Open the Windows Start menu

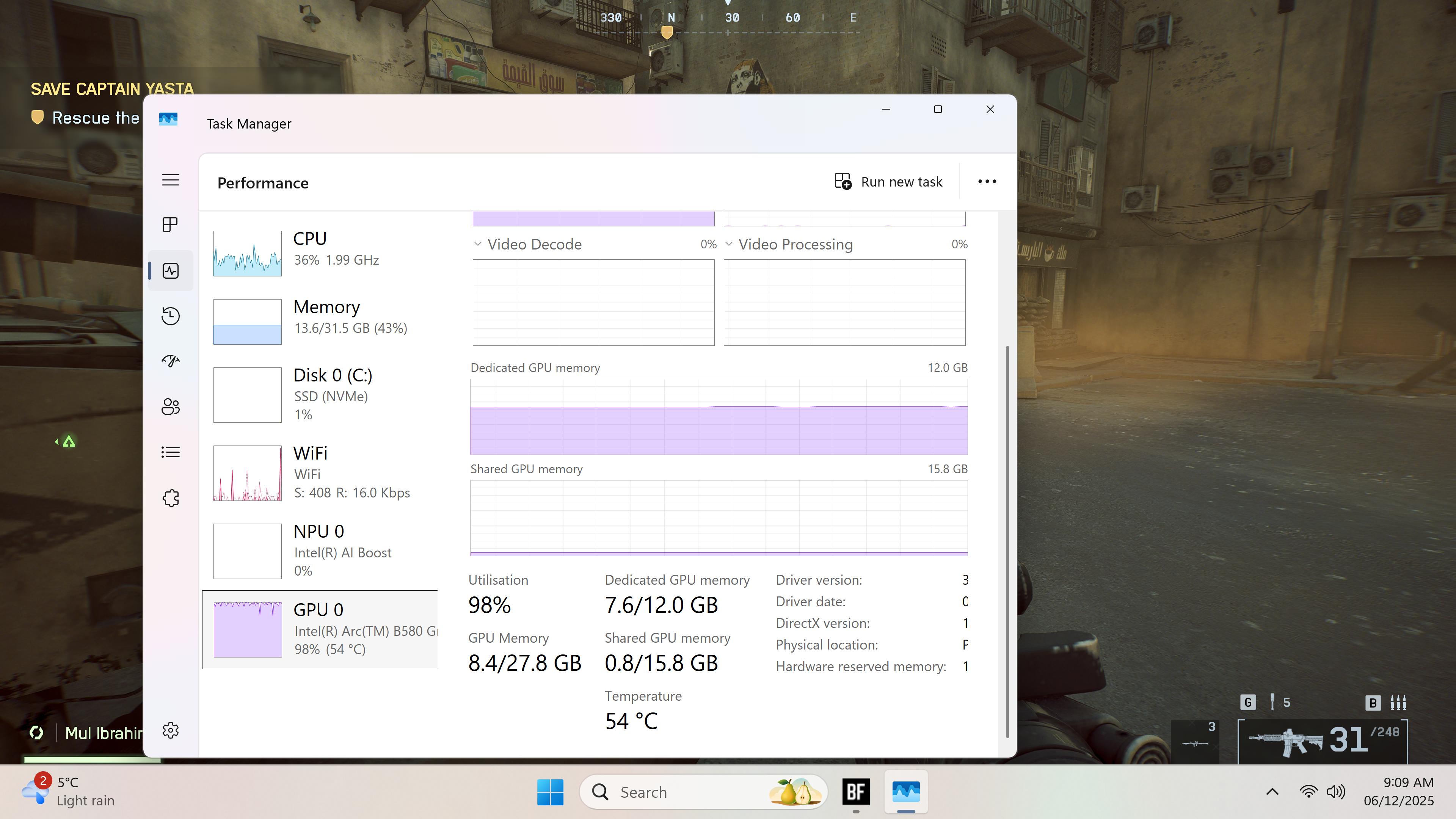coord(550,792)
